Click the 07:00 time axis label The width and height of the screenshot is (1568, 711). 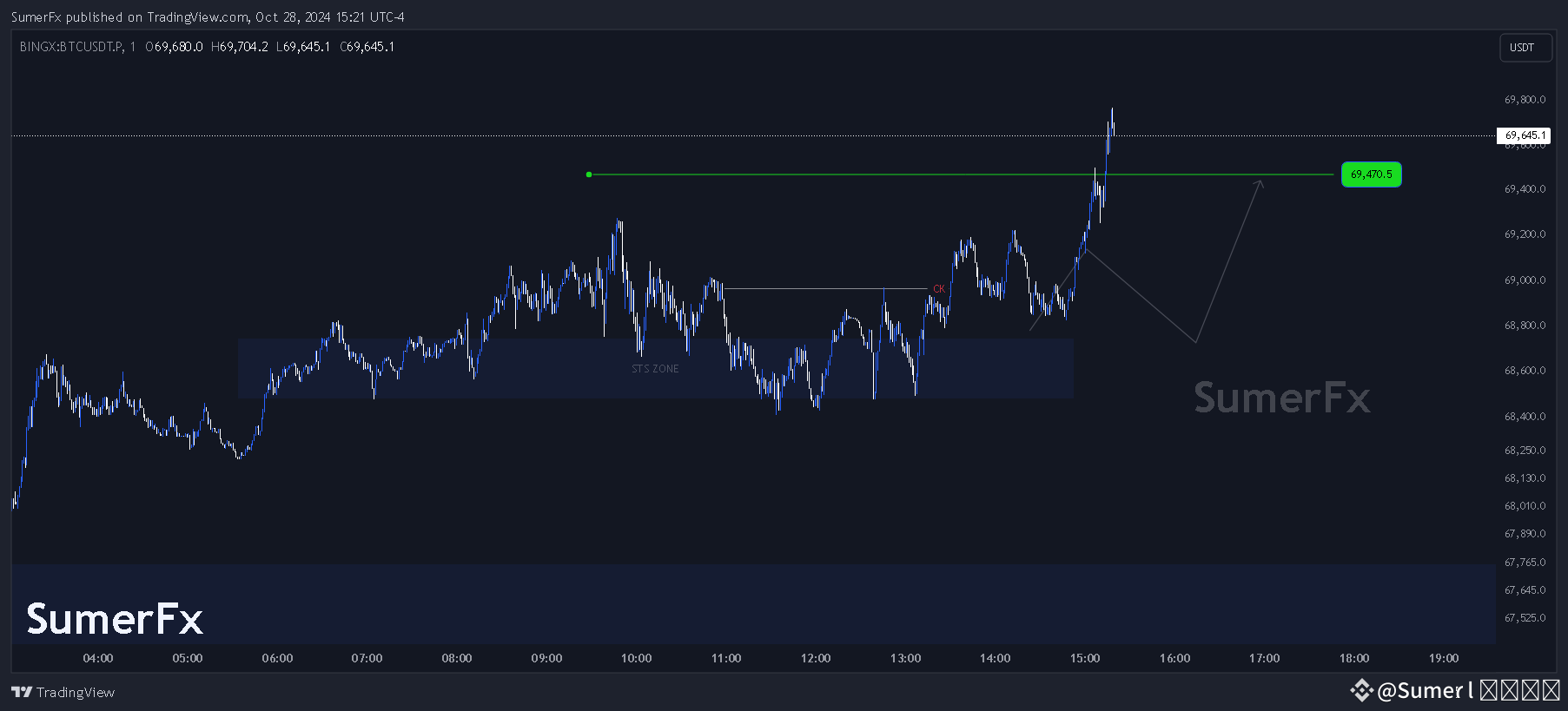point(367,658)
